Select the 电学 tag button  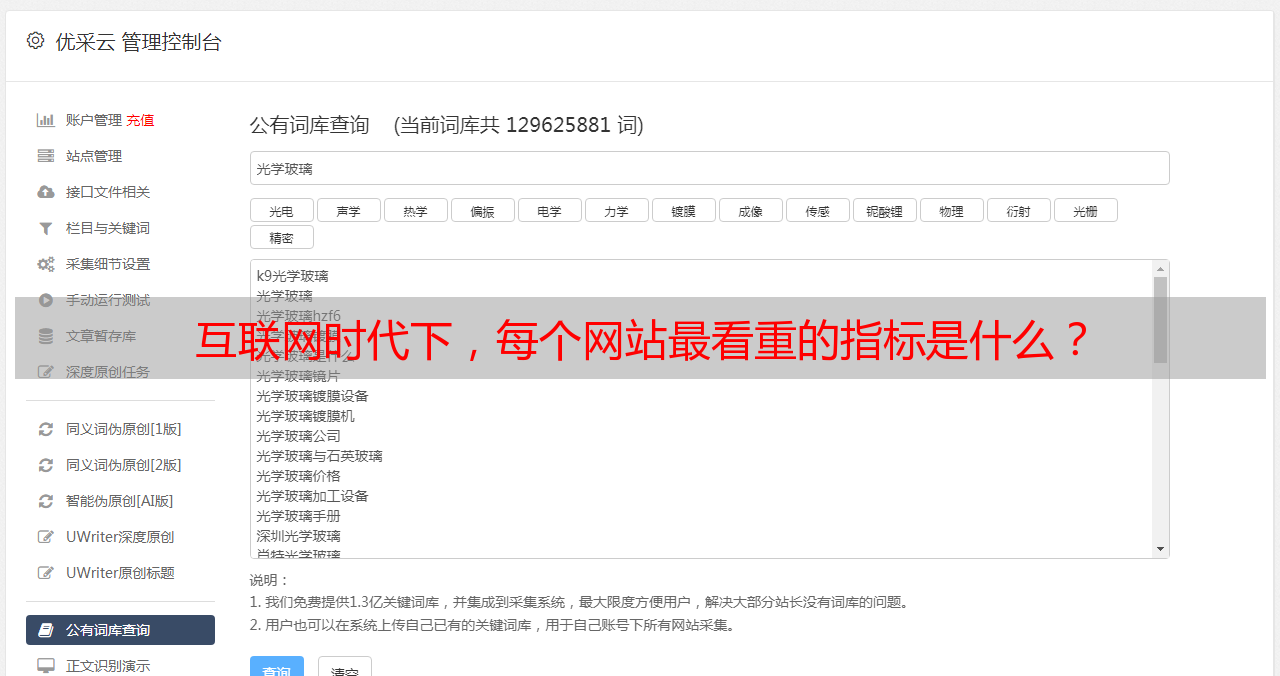tap(549, 210)
